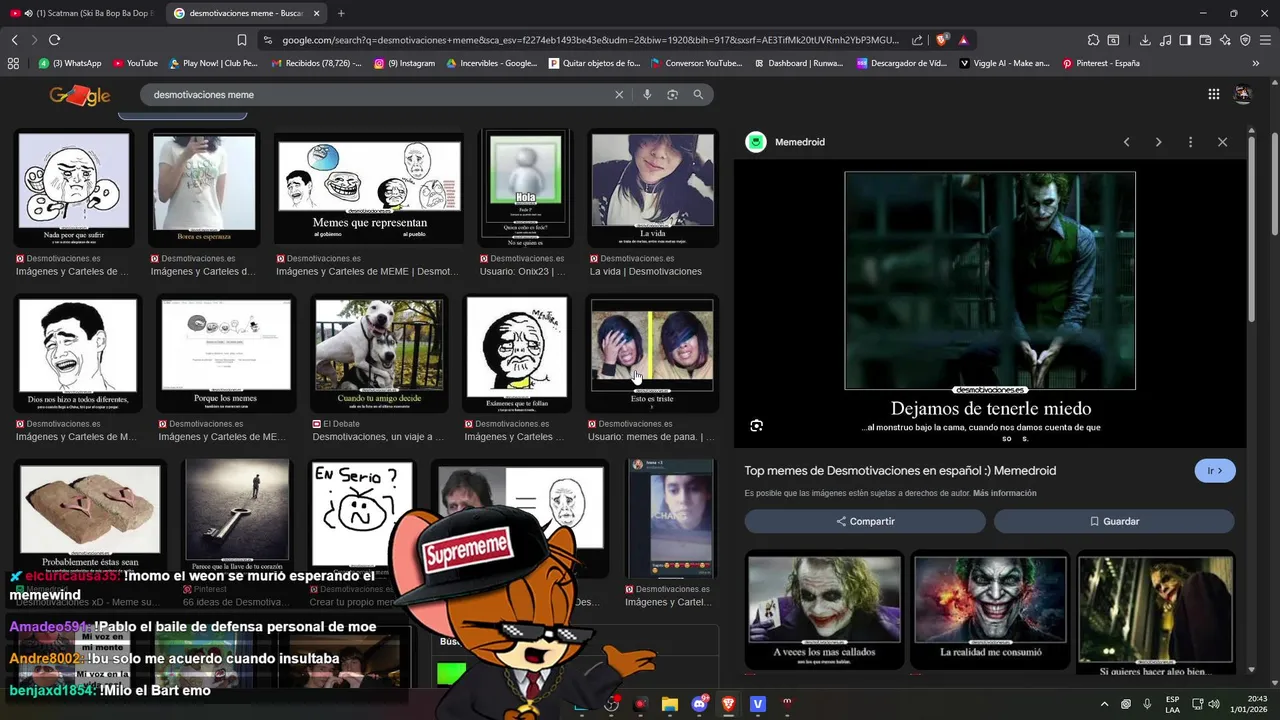Show hidden system tray icons
The image size is (1280, 720).
(x=1105, y=704)
